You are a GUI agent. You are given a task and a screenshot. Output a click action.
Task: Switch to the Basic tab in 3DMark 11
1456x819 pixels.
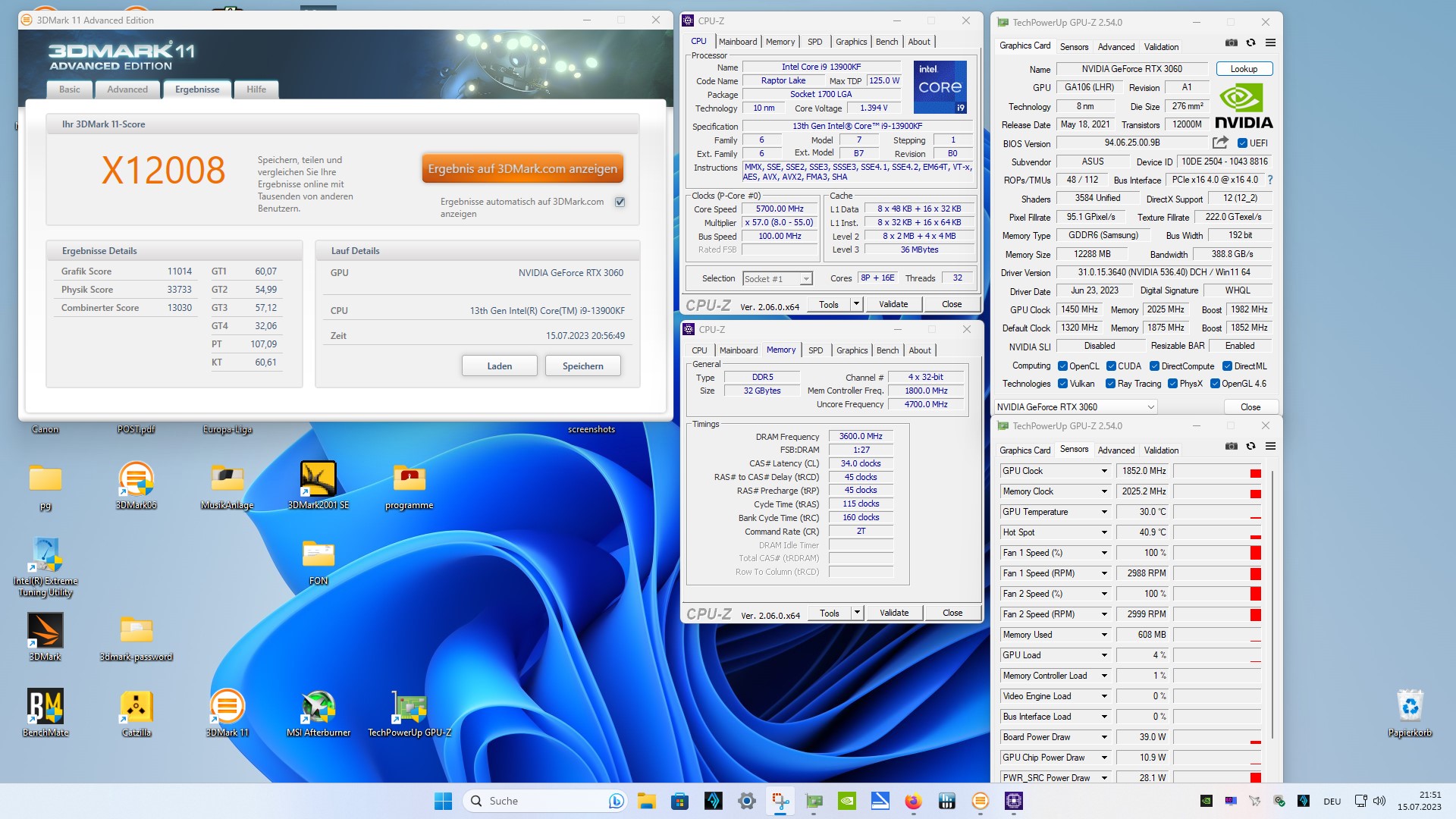tap(70, 89)
